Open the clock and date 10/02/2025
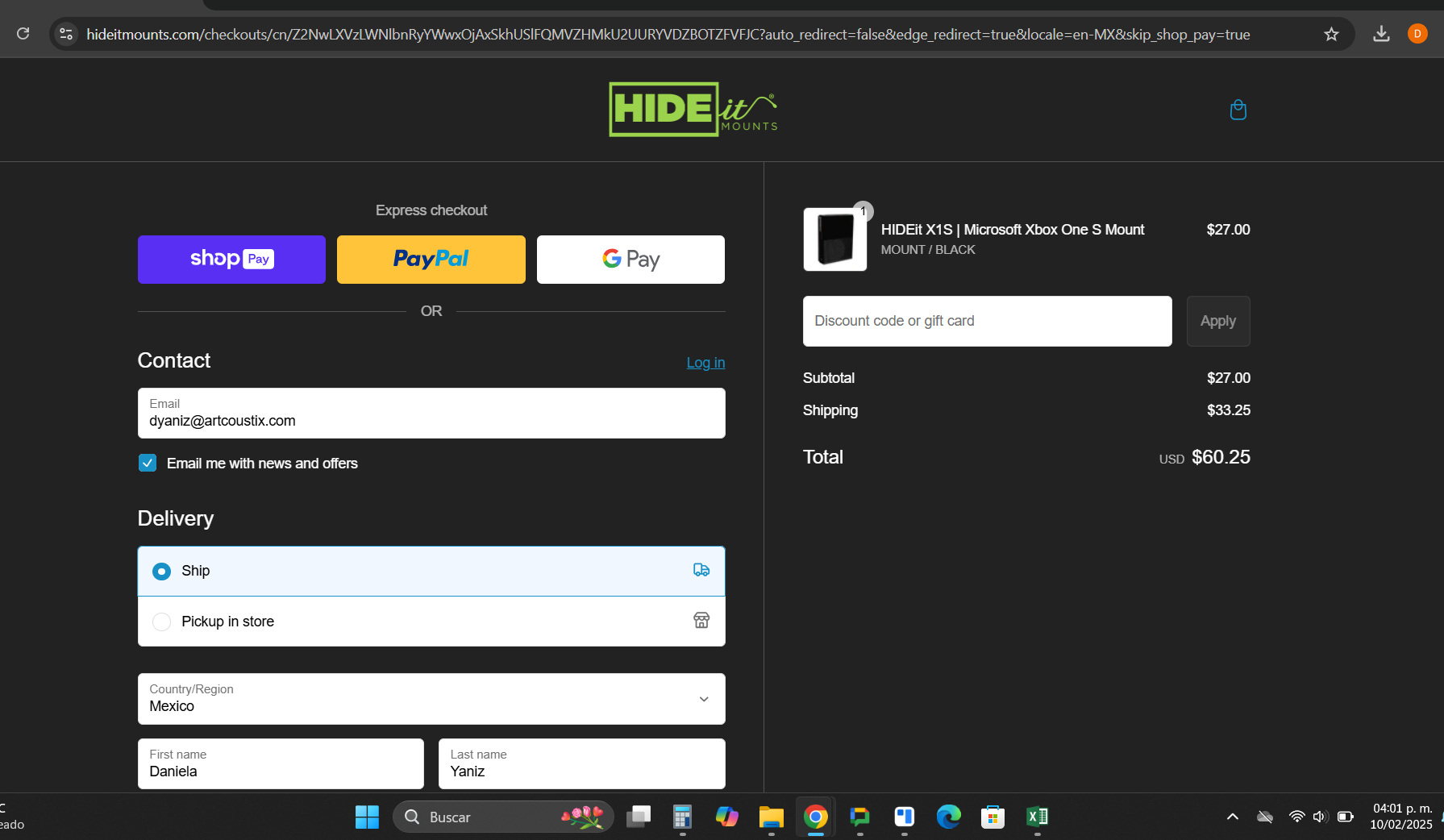 [1401, 817]
